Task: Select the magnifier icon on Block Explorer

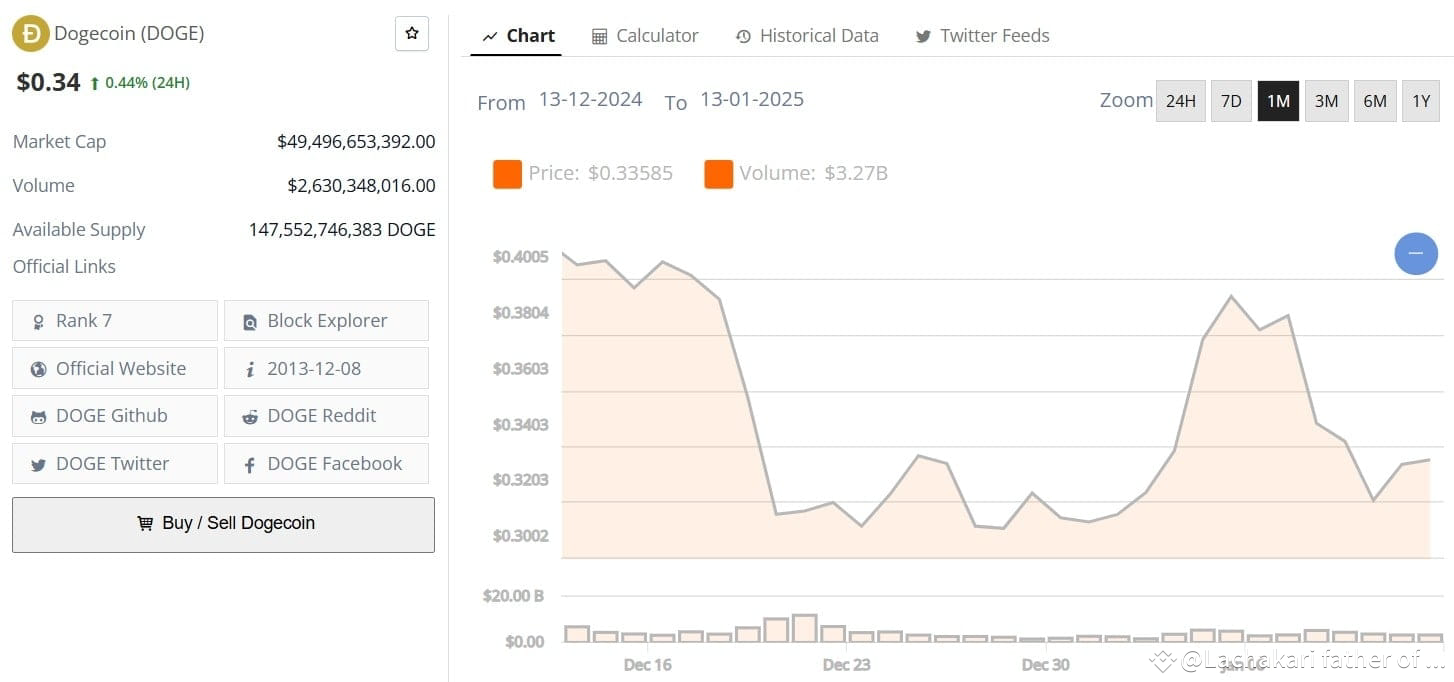Action: [x=249, y=320]
